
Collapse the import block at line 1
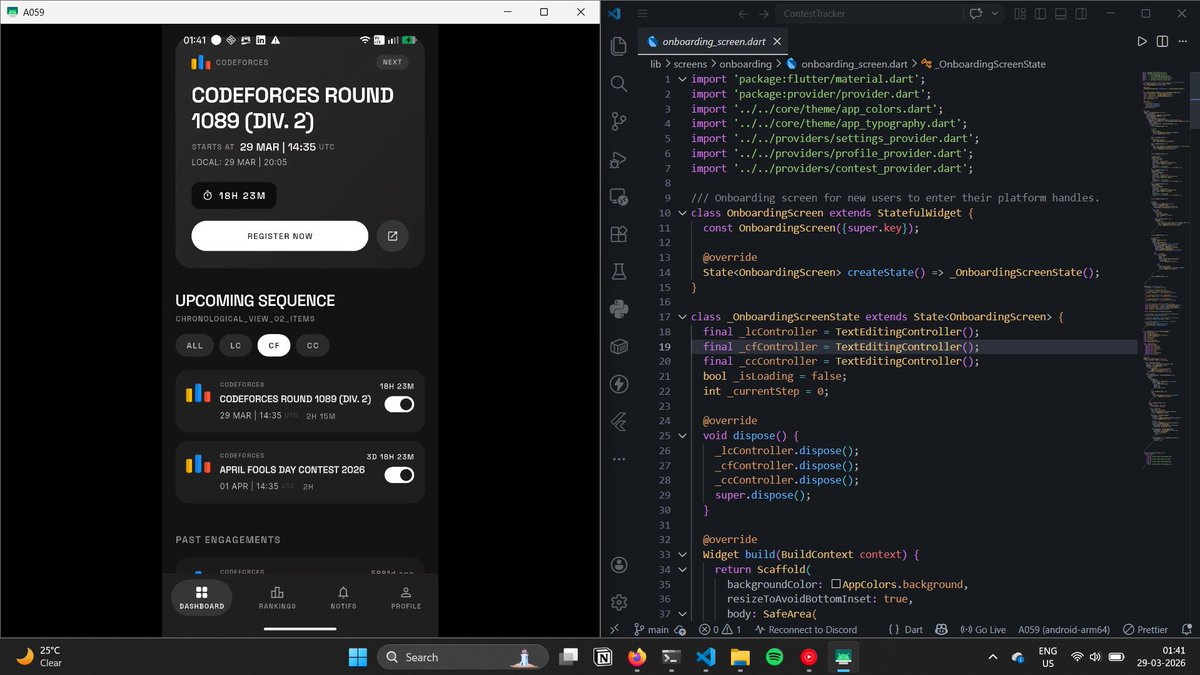pyautogui.click(x=683, y=79)
